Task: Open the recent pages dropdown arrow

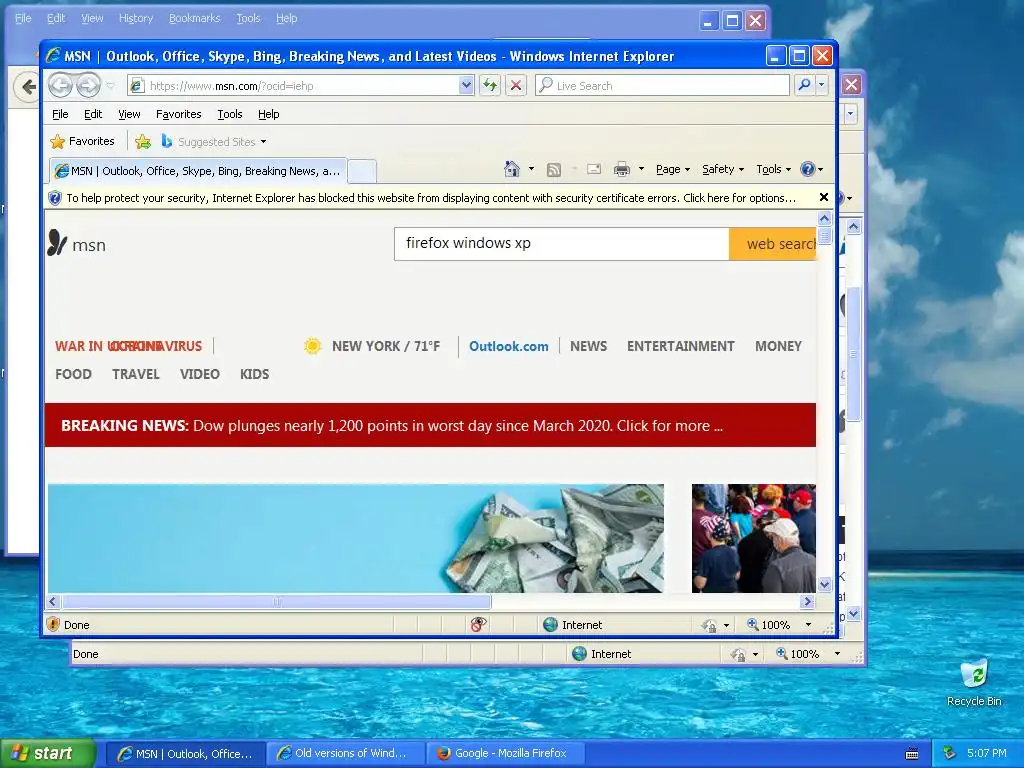Action: pos(110,86)
